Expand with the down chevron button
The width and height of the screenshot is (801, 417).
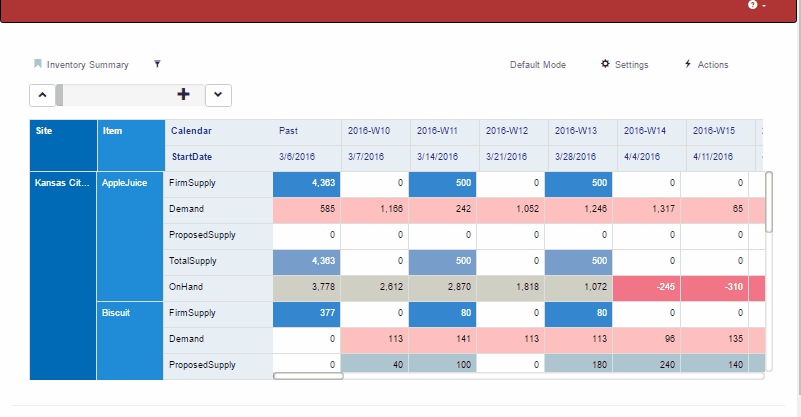click(x=219, y=95)
